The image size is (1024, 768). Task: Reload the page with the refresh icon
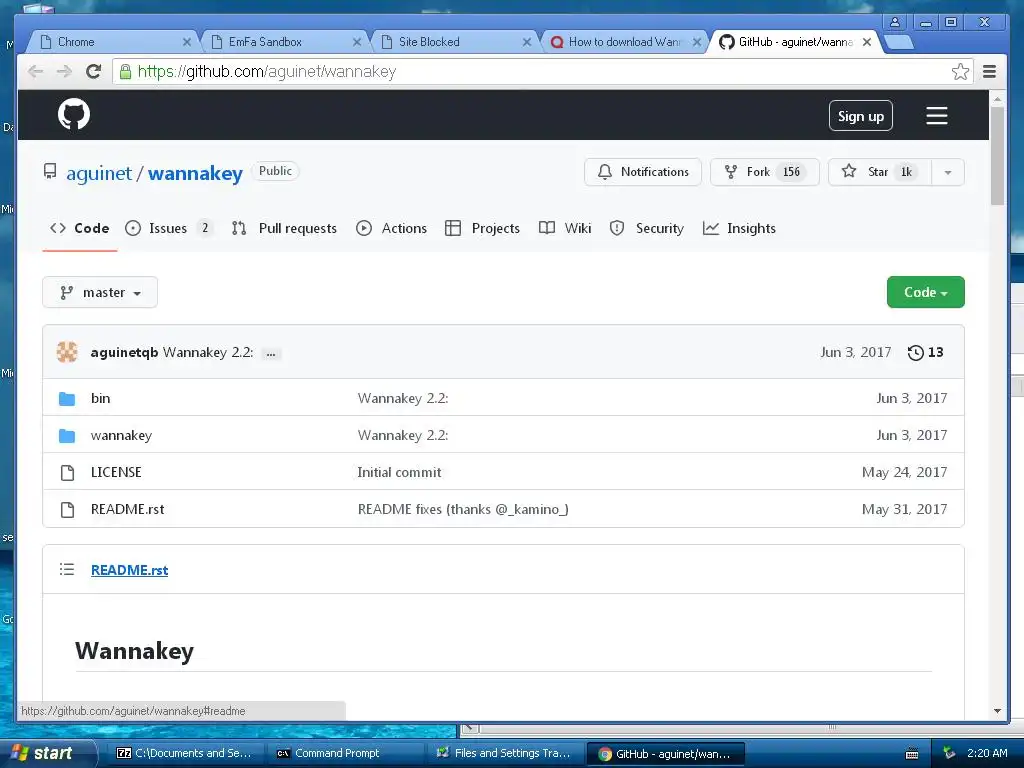tap(93, 71)
